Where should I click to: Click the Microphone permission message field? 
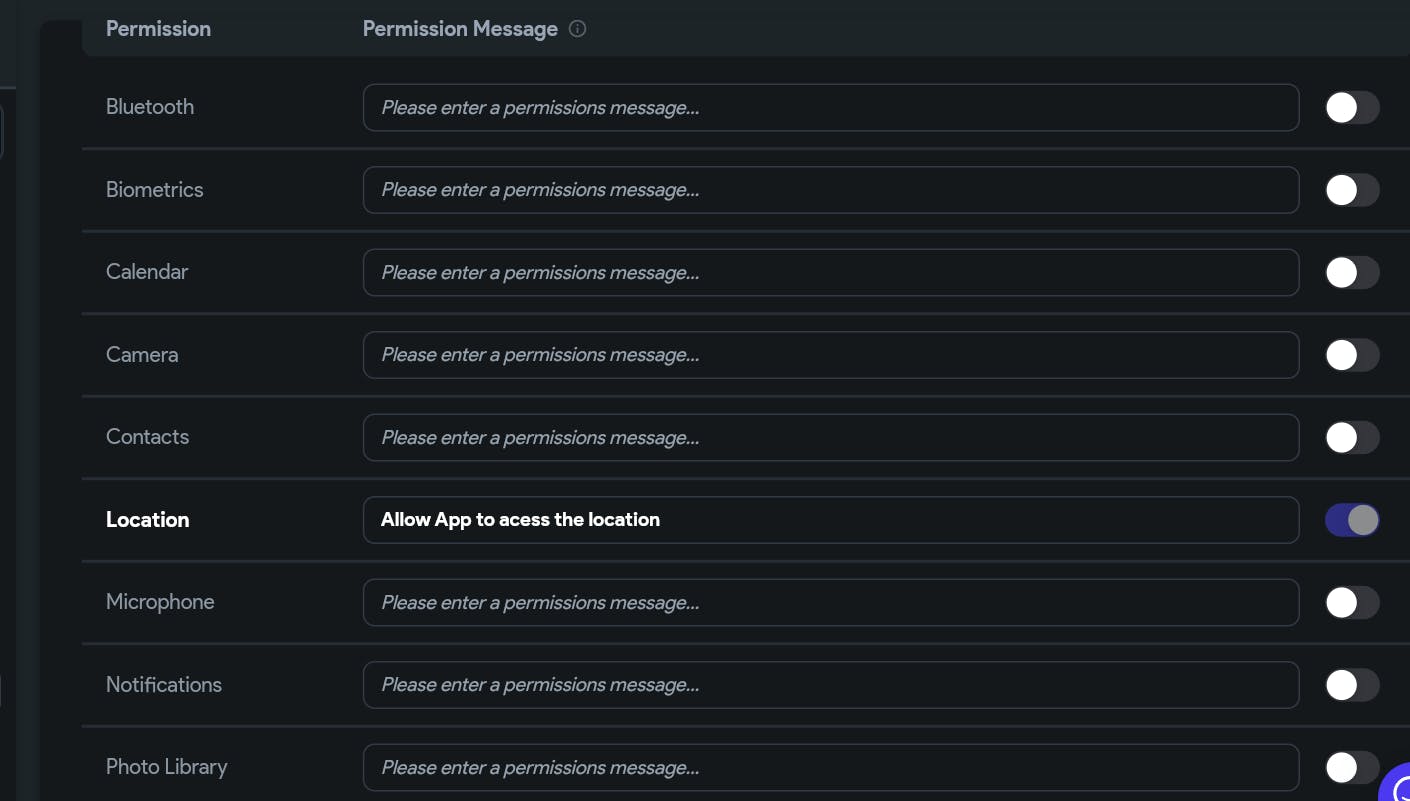[830, 603]
